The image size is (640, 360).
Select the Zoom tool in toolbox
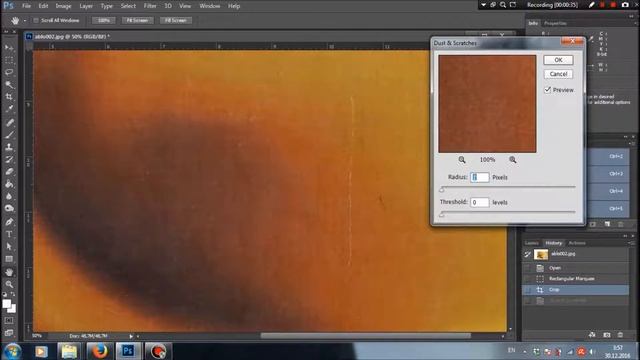click(9, 284)
